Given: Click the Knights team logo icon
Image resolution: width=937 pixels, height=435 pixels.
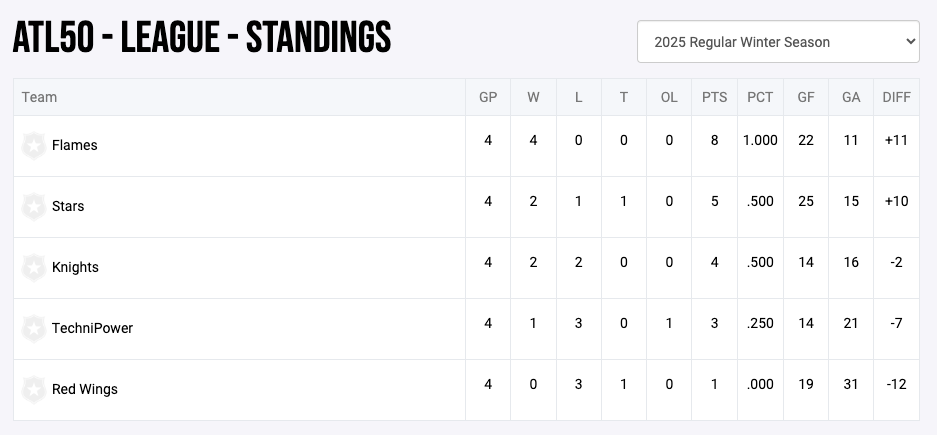Looking at the screenshot, I should [34, 268].
